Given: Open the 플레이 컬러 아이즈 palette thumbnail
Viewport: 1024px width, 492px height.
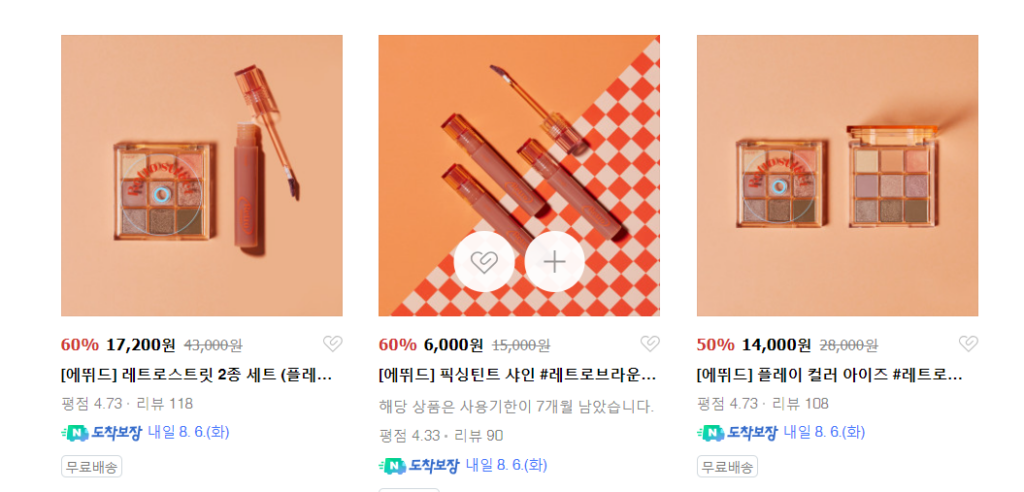Looking at the screenshot, I should [837, 176].
